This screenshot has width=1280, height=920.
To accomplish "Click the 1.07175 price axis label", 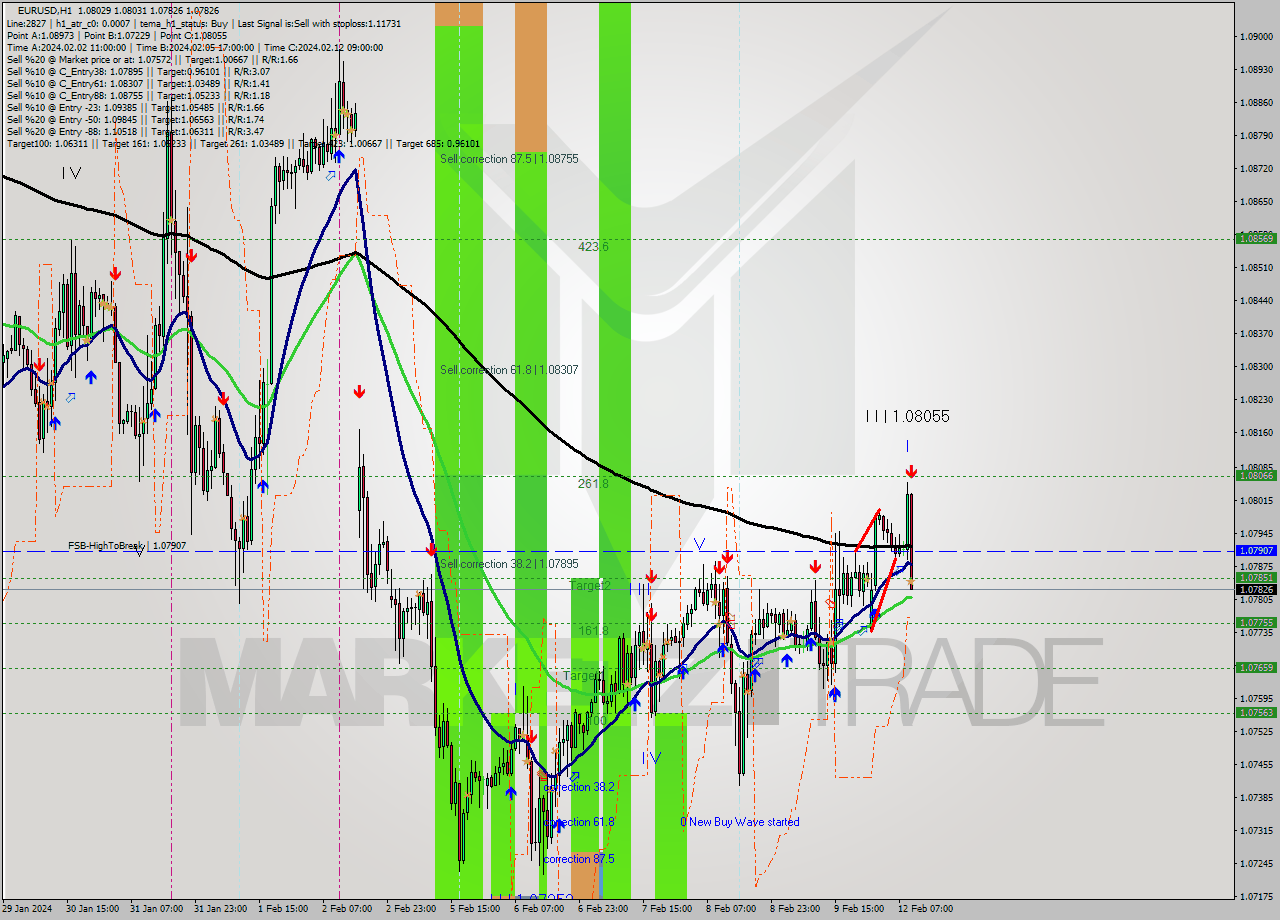I will click(x=1256, y=896).
